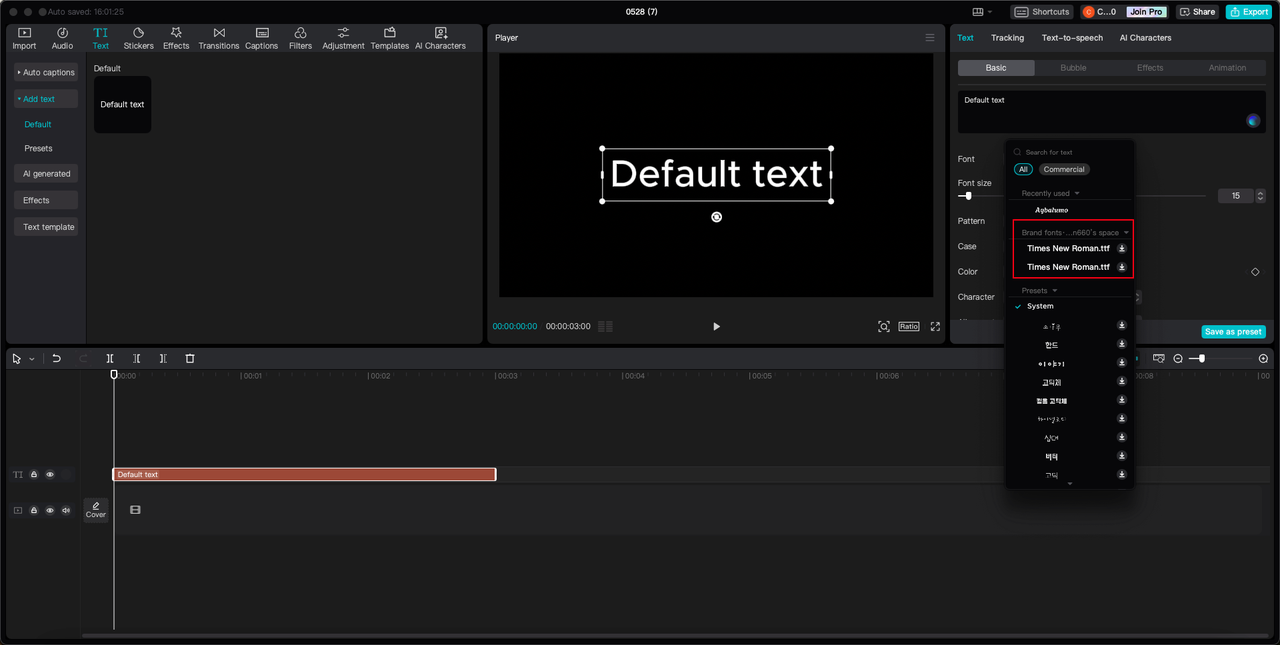
Task: Undo the last action
Action: 57,358
